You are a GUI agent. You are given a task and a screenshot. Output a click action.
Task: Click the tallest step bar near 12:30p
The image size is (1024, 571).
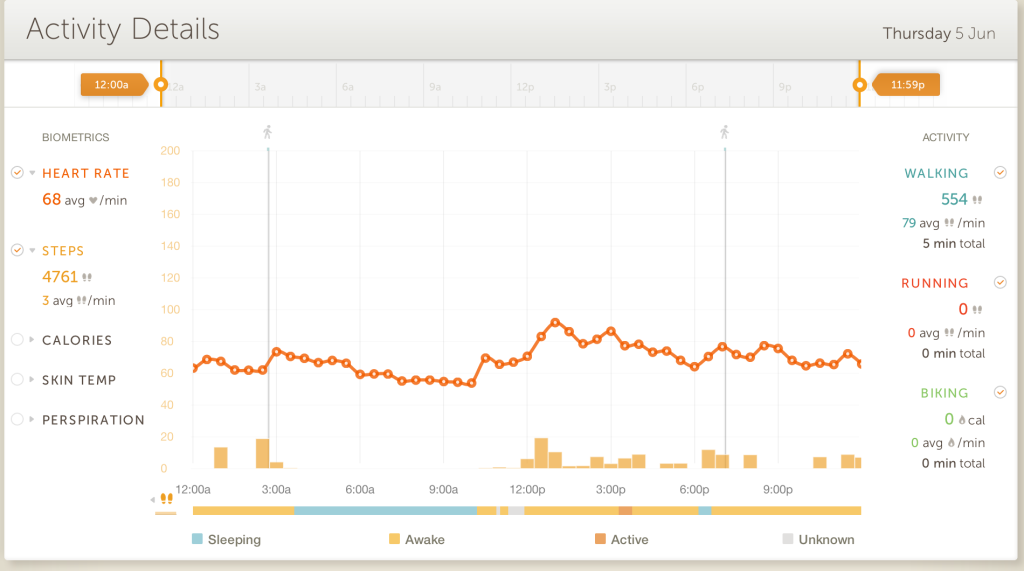click(x=541, y=453)
